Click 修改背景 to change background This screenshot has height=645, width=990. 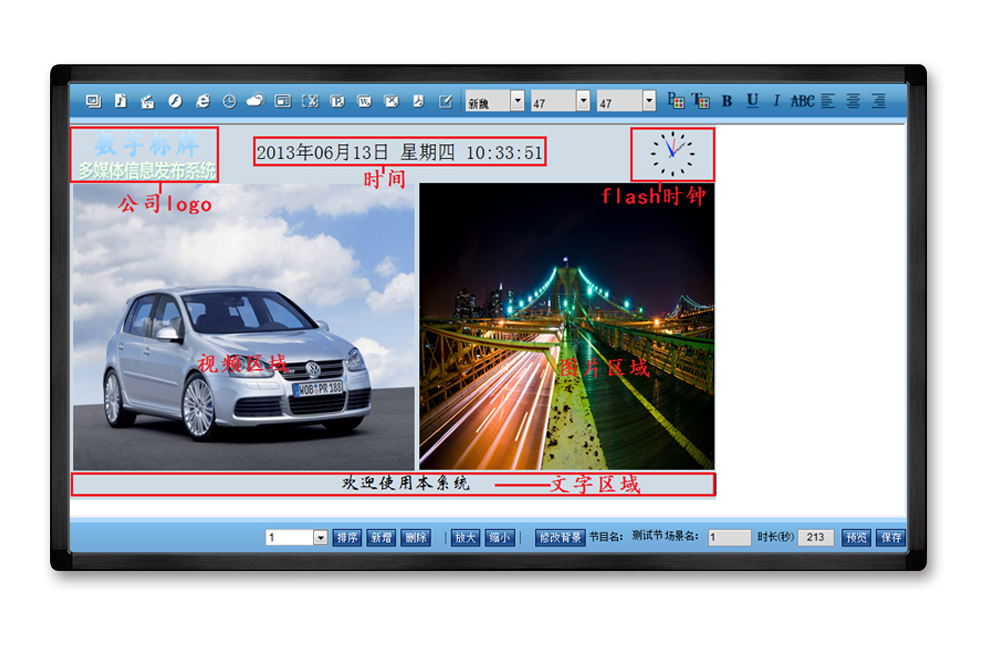click(560, 538)
